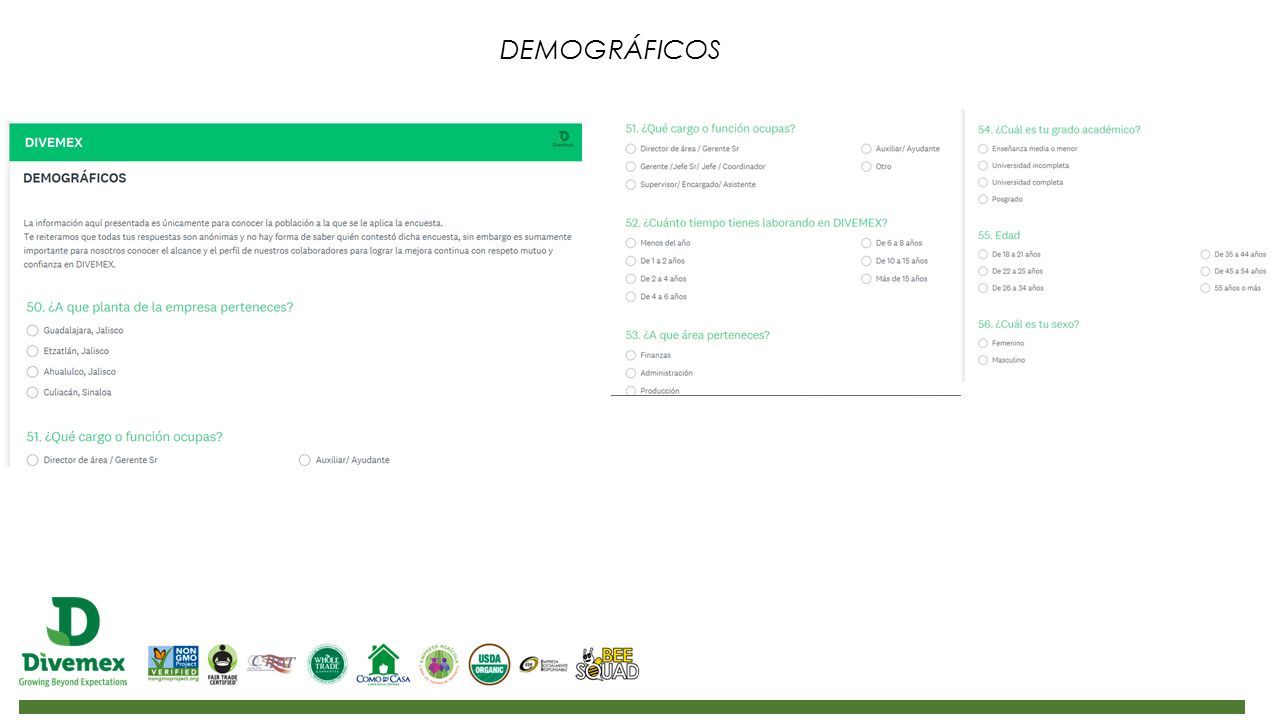Select Menos del año option

(x=631, y=243)
